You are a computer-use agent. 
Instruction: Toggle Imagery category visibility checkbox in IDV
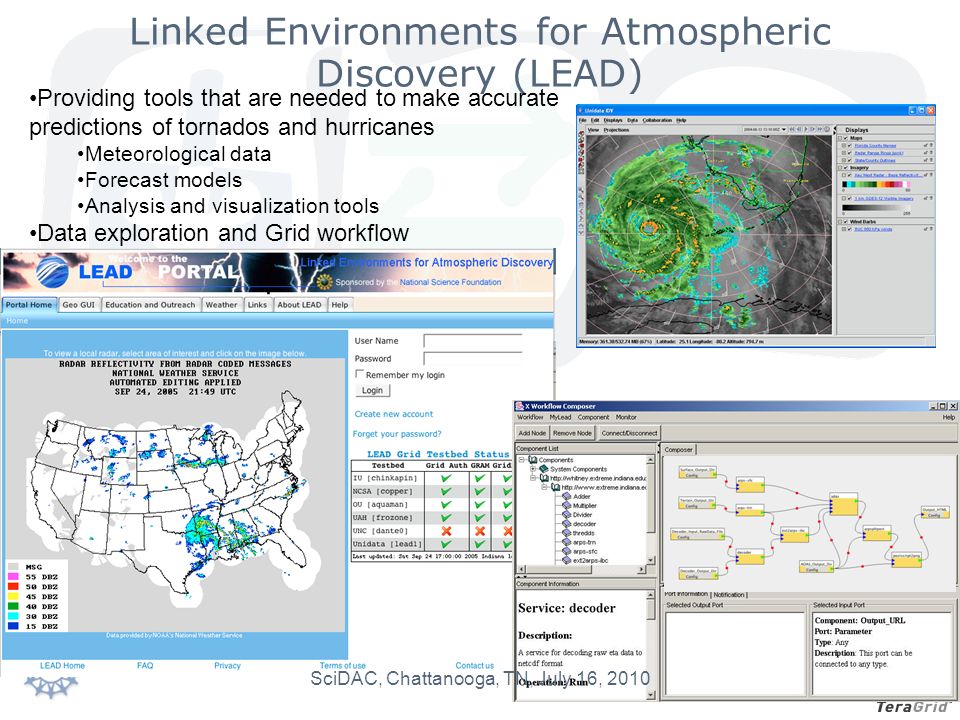[846, 167]
